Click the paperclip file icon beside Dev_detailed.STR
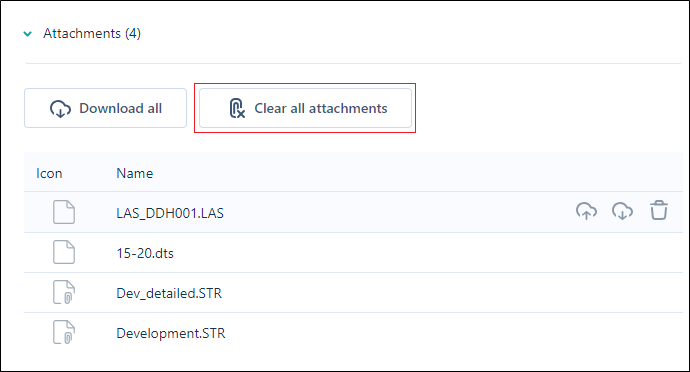 tap(64, 292)
